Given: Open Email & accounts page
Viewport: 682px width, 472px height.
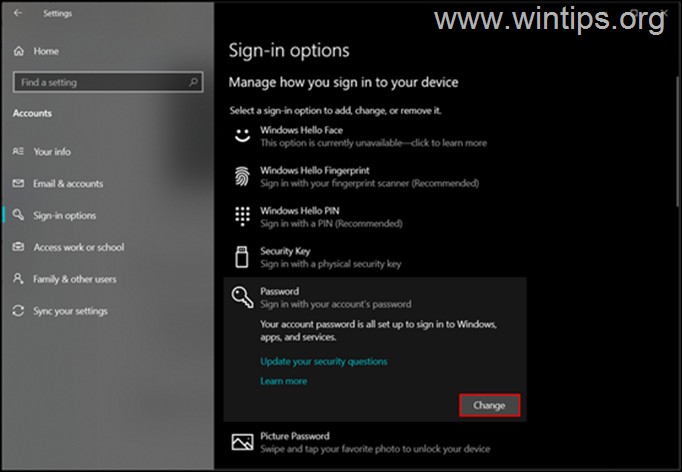Looking at the screenshot, I should (x=68, y=184).
